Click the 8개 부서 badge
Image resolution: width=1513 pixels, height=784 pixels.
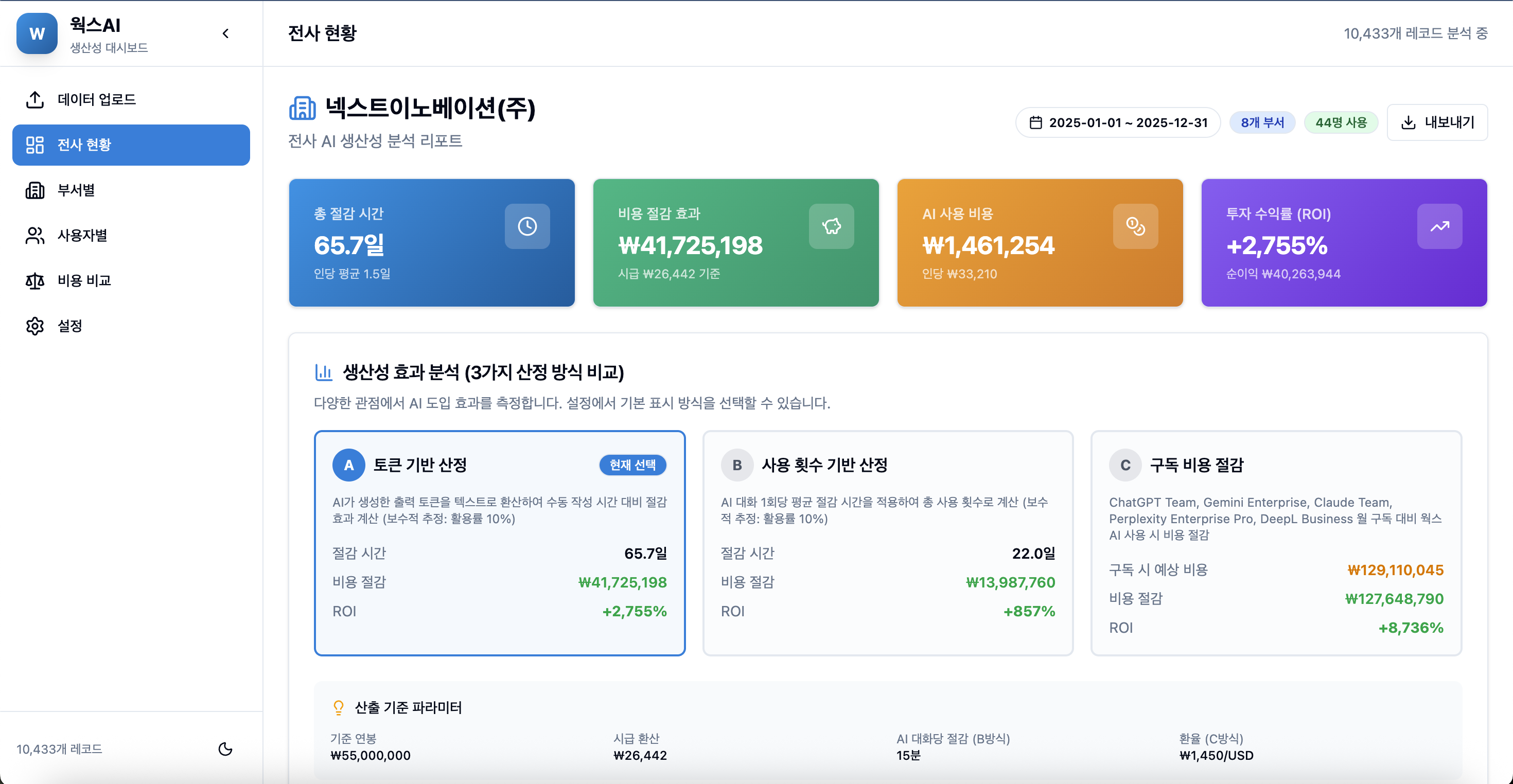click(1262, 122)
